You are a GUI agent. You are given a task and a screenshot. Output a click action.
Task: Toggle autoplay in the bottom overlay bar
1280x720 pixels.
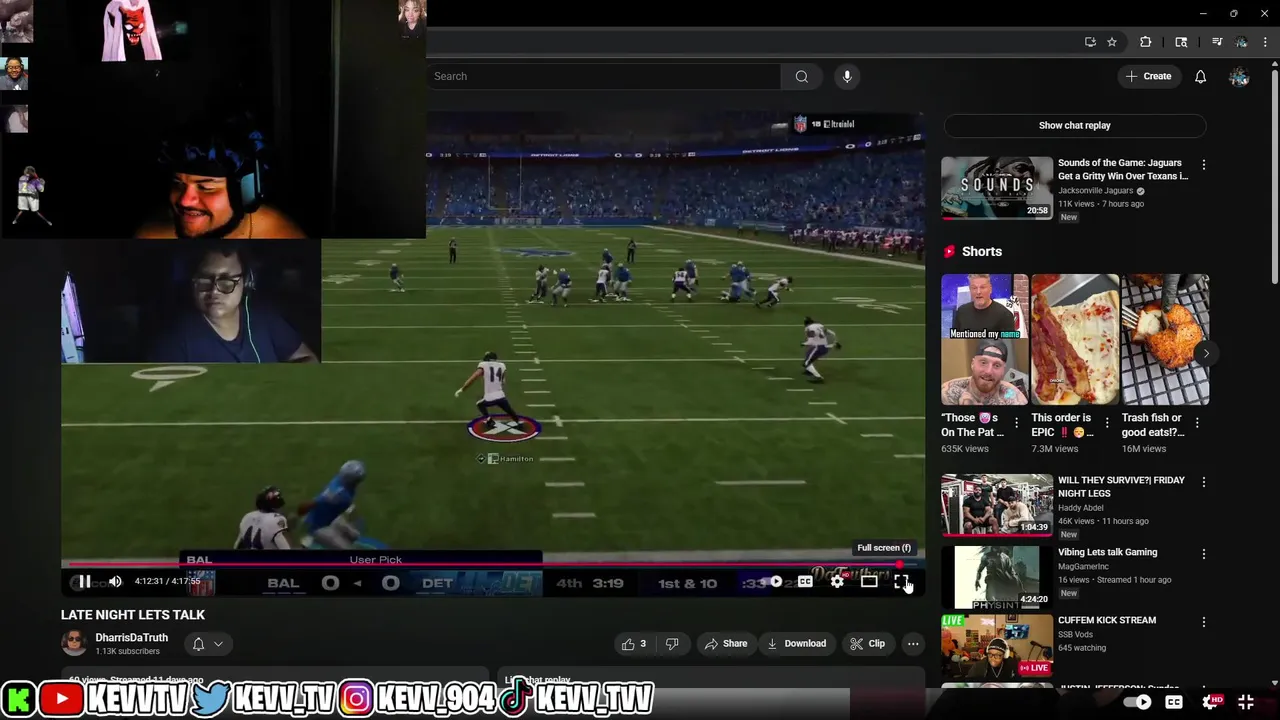[x=1137, y=702]
